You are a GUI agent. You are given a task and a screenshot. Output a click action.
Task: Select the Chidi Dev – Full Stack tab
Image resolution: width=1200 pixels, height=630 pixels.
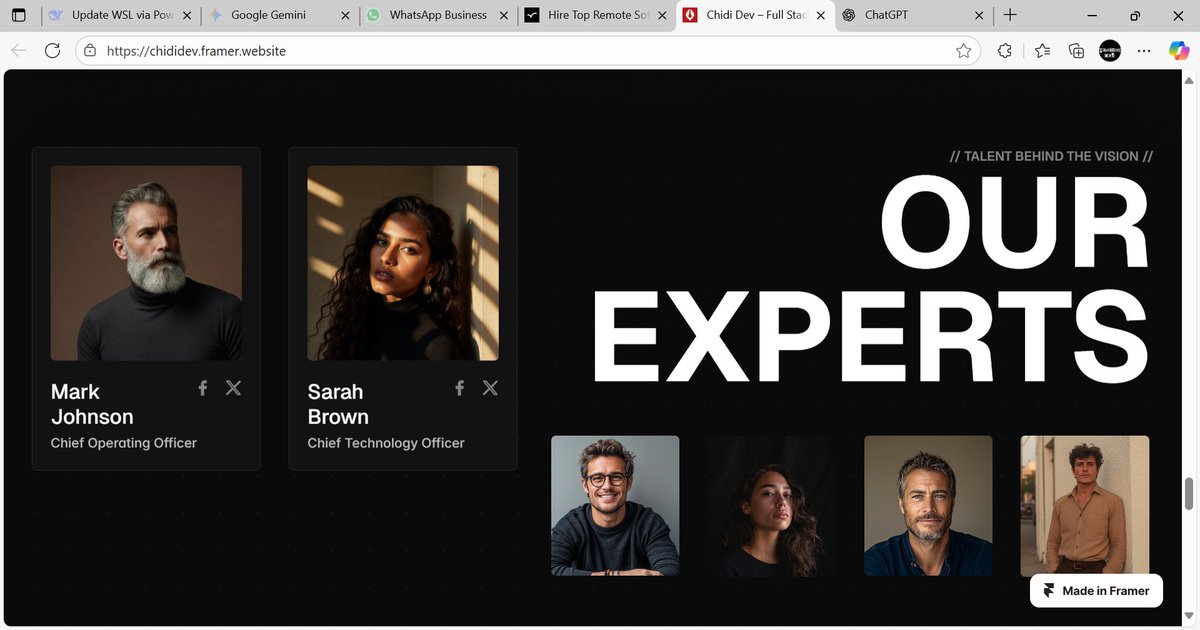[x=756, y=15]
